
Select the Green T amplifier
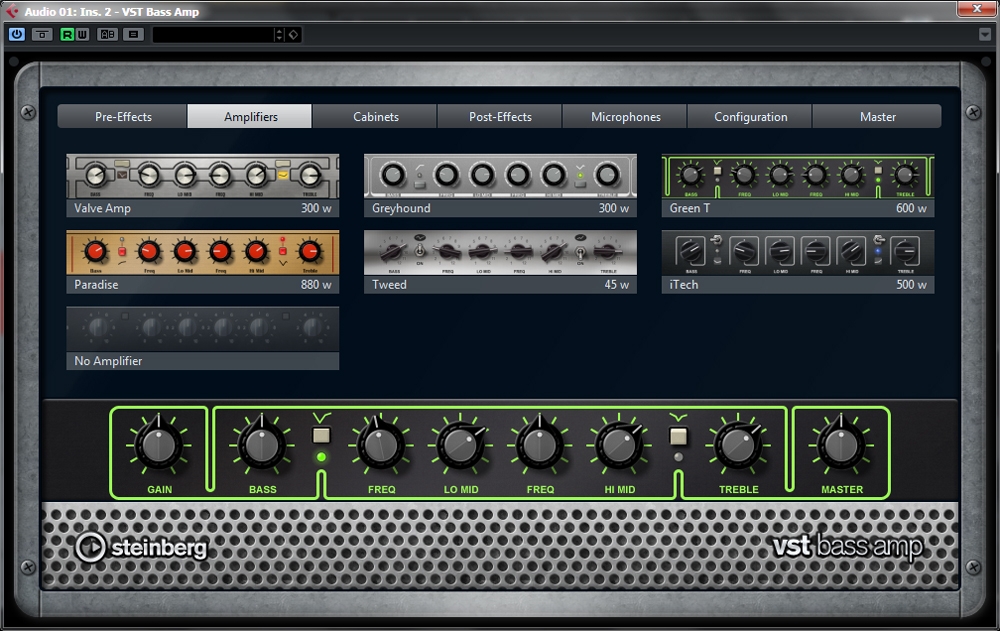pos(798,185)
